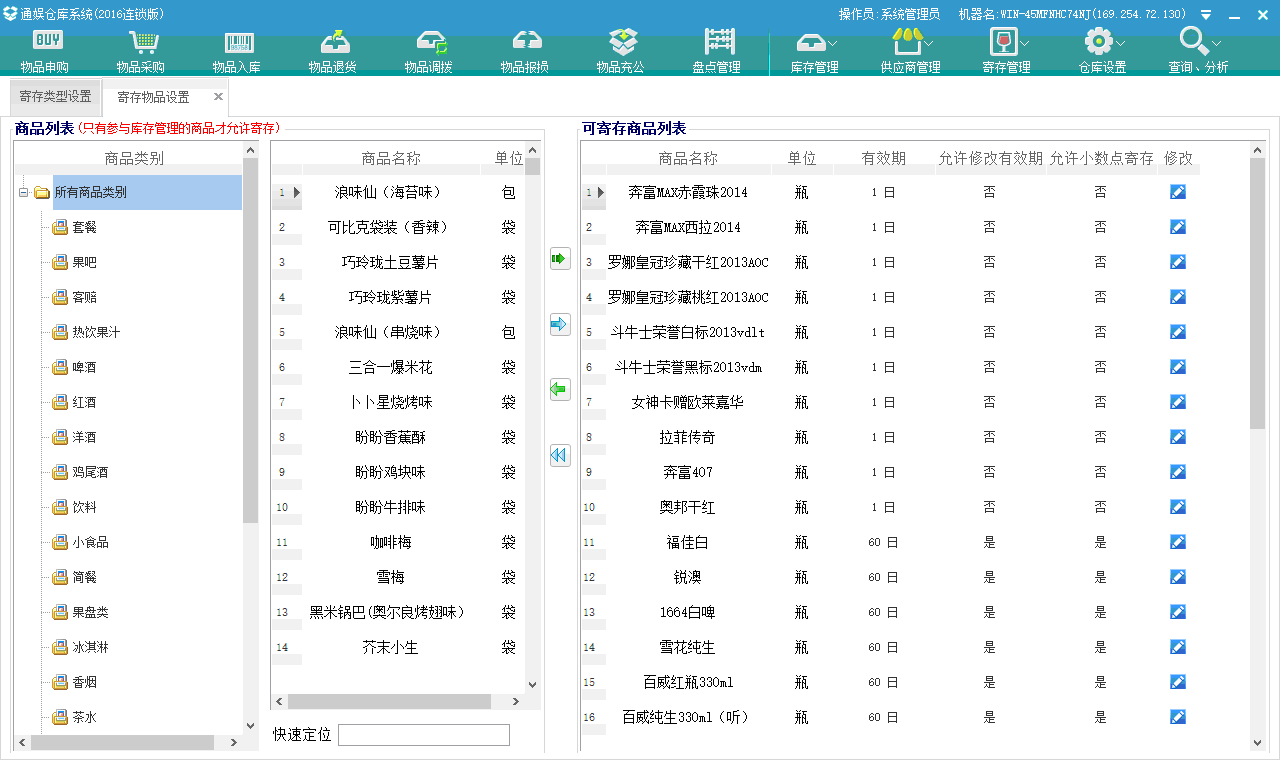Select 果吧 category in tree
Screen dimensions: 1280x760
pos(84,262)
